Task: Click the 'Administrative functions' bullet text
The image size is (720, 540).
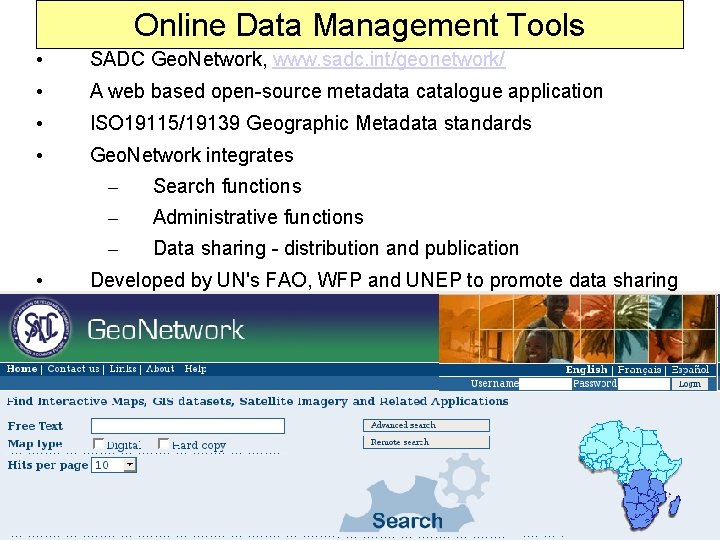Action: click(x=259, y=217)
